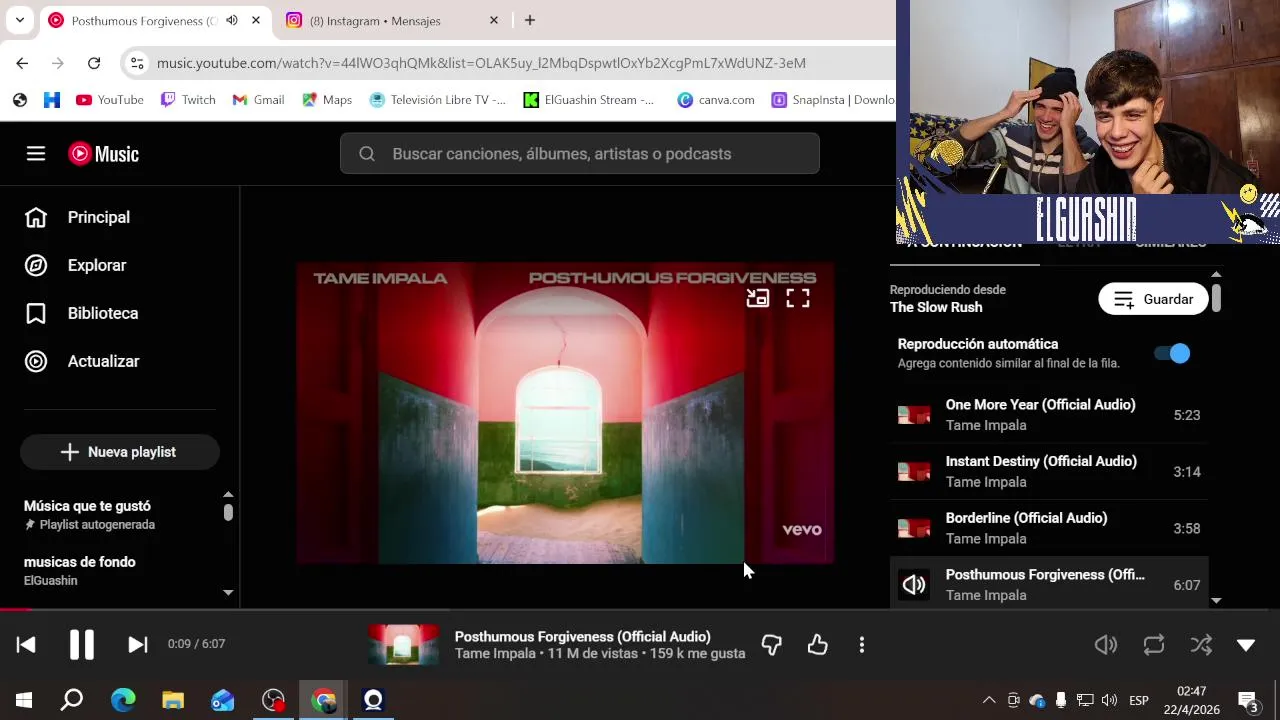This screenshot has width=1280, height=720.
Task: Open a new browser tab
Action: 530,20
